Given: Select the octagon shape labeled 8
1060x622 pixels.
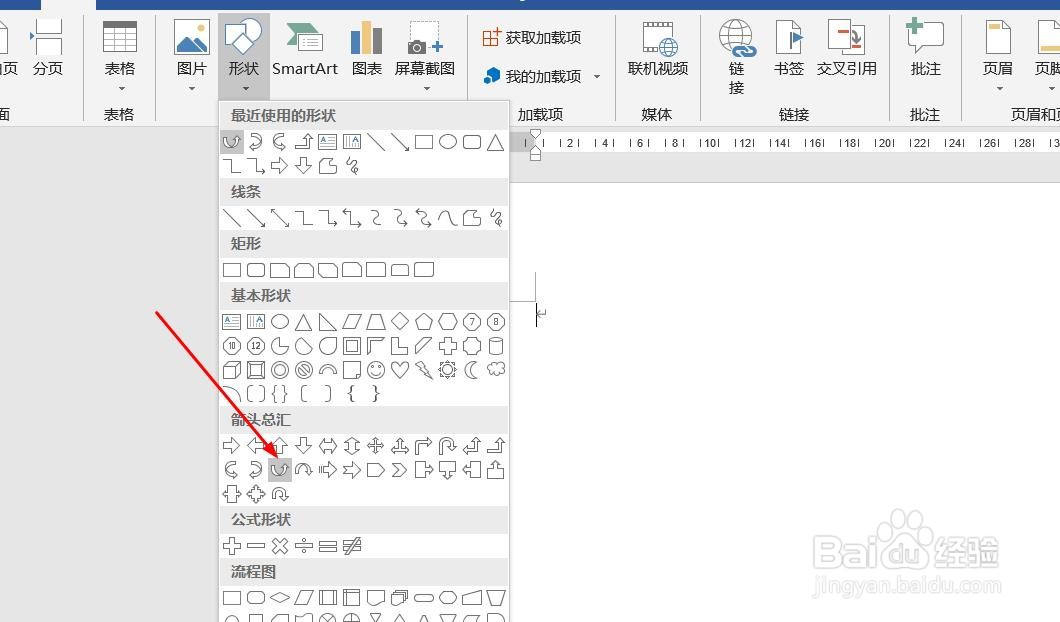Looking at the screenshot, I should (x=496, y=322).
